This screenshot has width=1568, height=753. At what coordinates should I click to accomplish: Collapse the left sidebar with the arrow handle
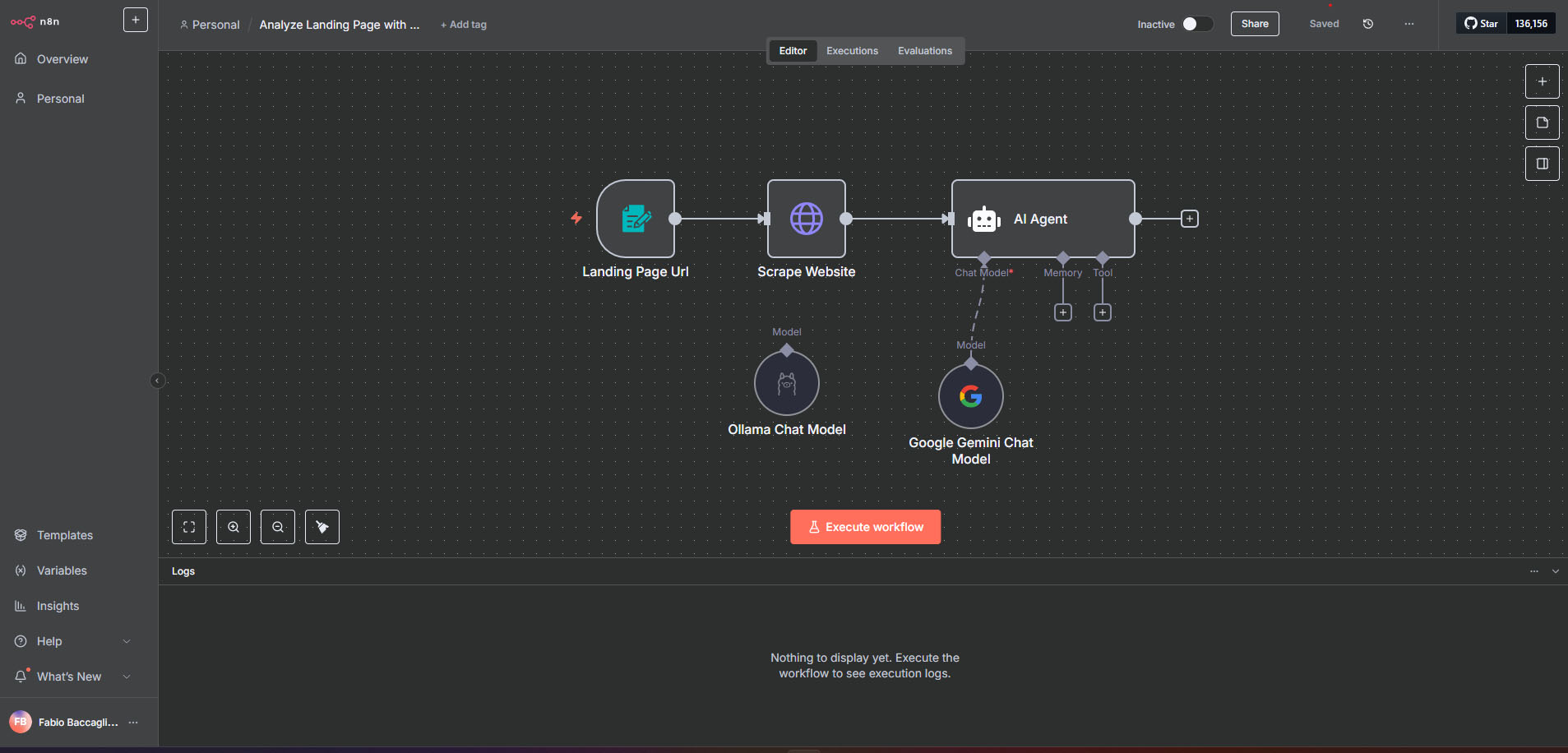pos(157,381)
